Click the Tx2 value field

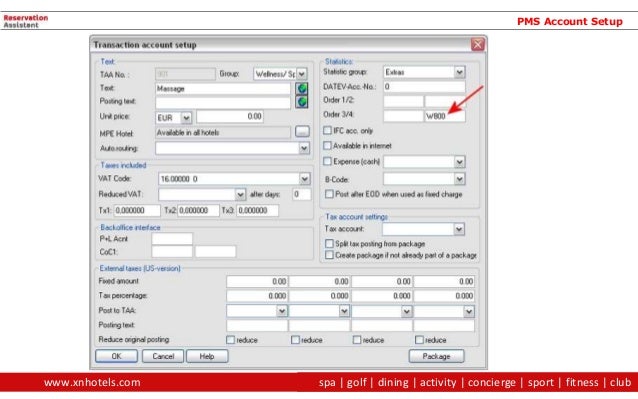[199, 211]
